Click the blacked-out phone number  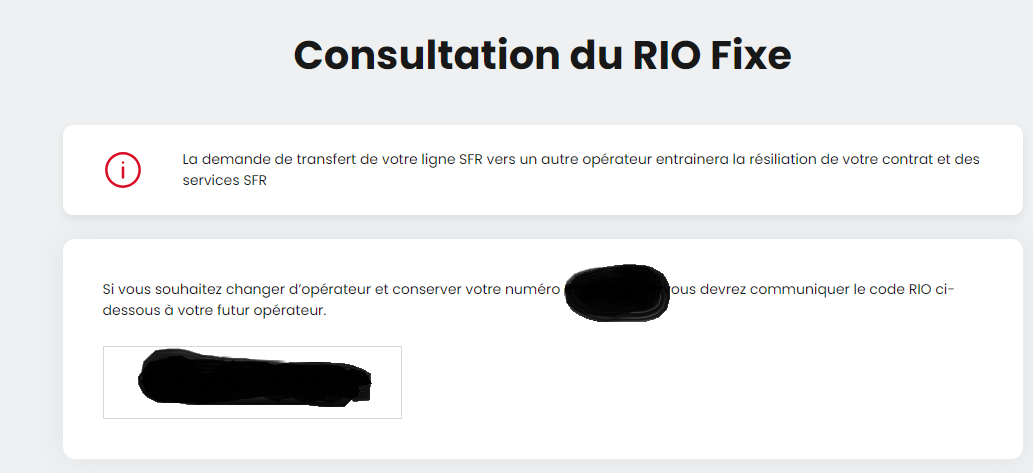coord(615,290)
